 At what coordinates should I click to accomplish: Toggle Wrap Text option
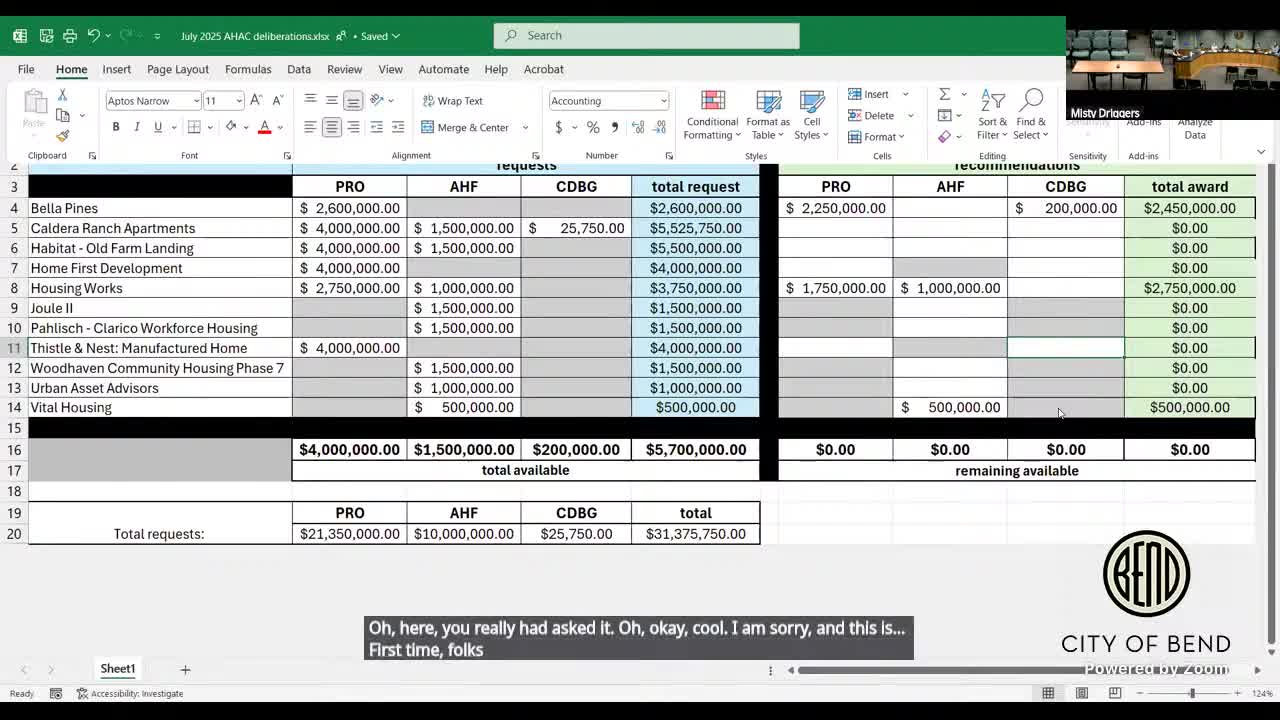click(452, 101)
